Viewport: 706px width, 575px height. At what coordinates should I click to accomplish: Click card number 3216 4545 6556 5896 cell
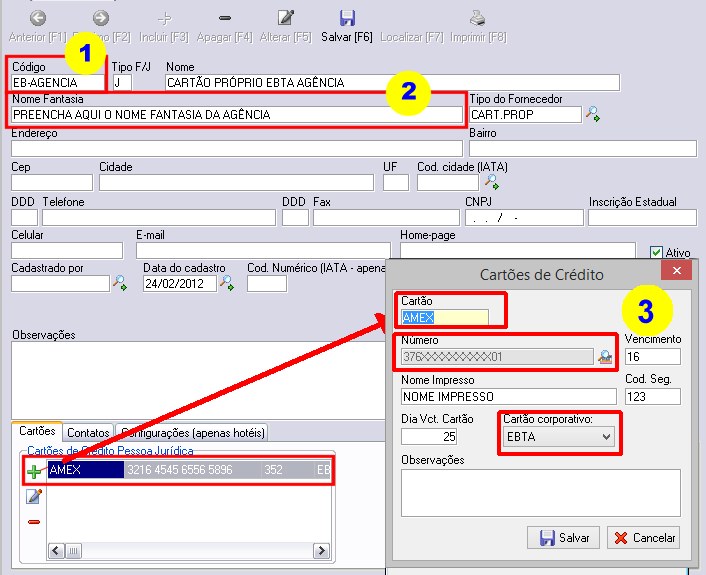pyautogui.click(x=193, y=470)
